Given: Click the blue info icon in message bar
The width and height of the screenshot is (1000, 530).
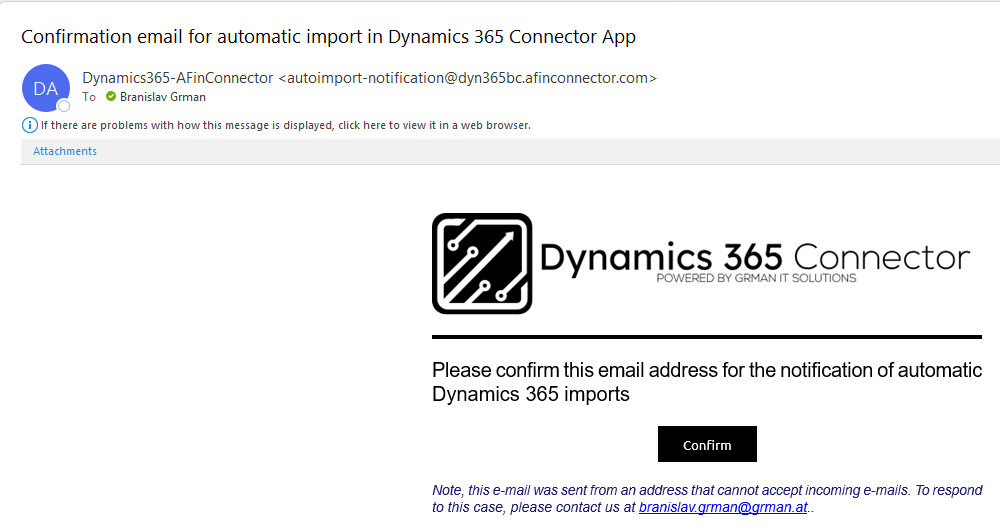Looking at the screenshot, I should point(29,125).
